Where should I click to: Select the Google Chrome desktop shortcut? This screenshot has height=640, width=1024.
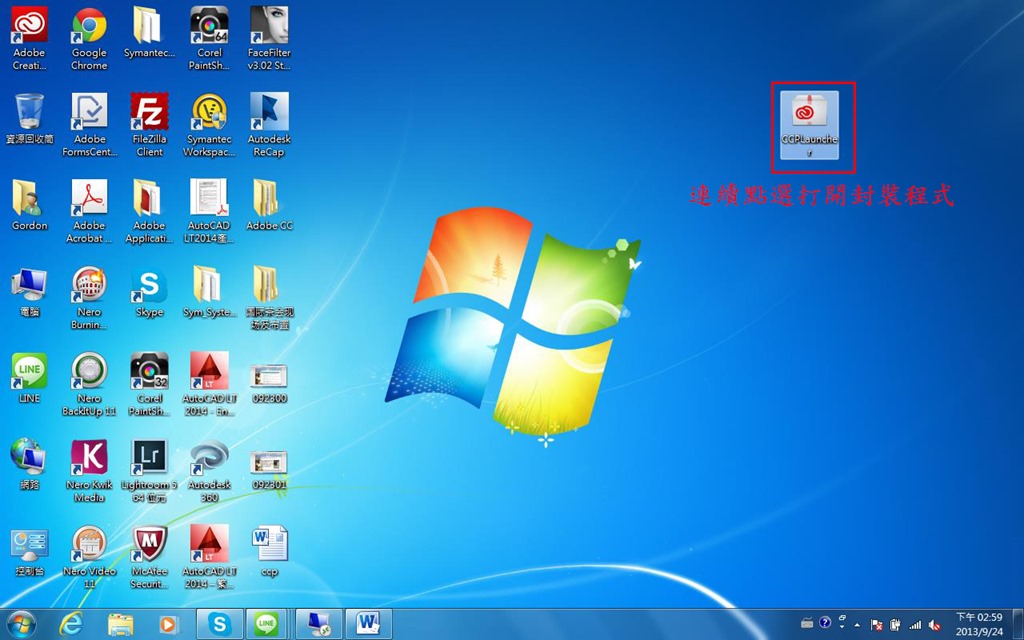[89, 38]
